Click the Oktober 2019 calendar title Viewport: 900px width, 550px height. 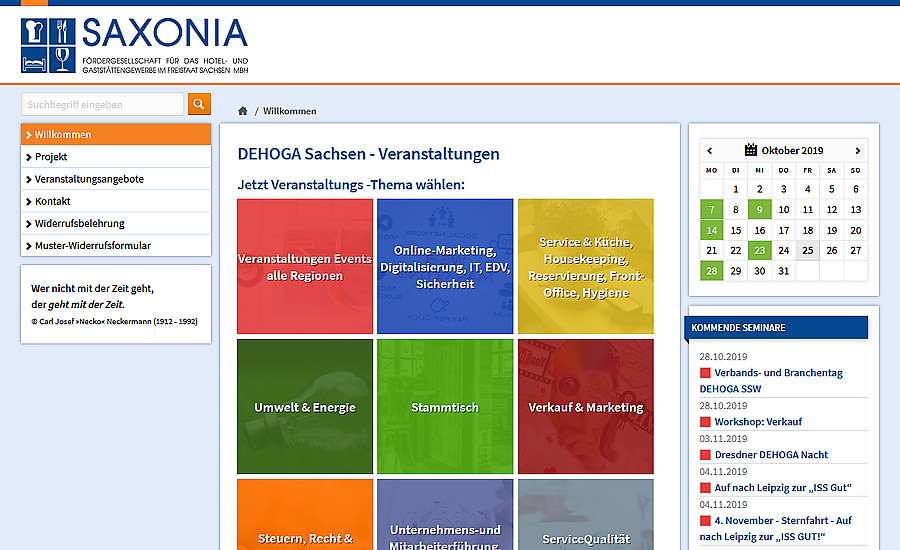(x=792, y=150)
